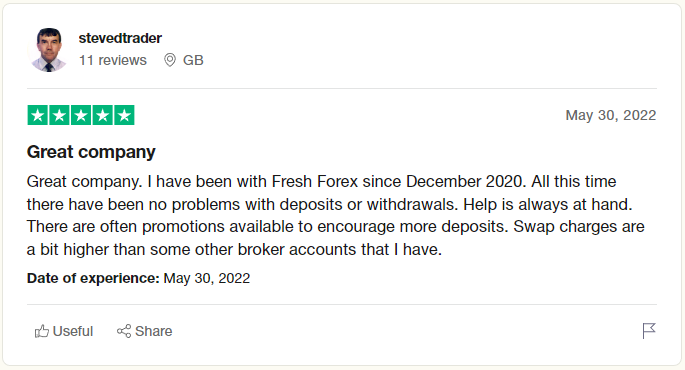Click the experience date May 30, 2022
This screenshot has width=685, height=370.
[x=207, y=278]
